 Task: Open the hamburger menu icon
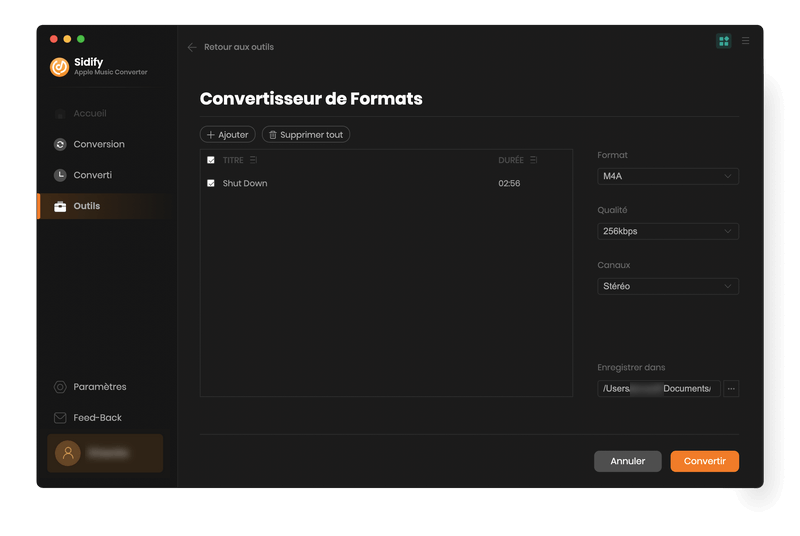[x=745, y=41]
